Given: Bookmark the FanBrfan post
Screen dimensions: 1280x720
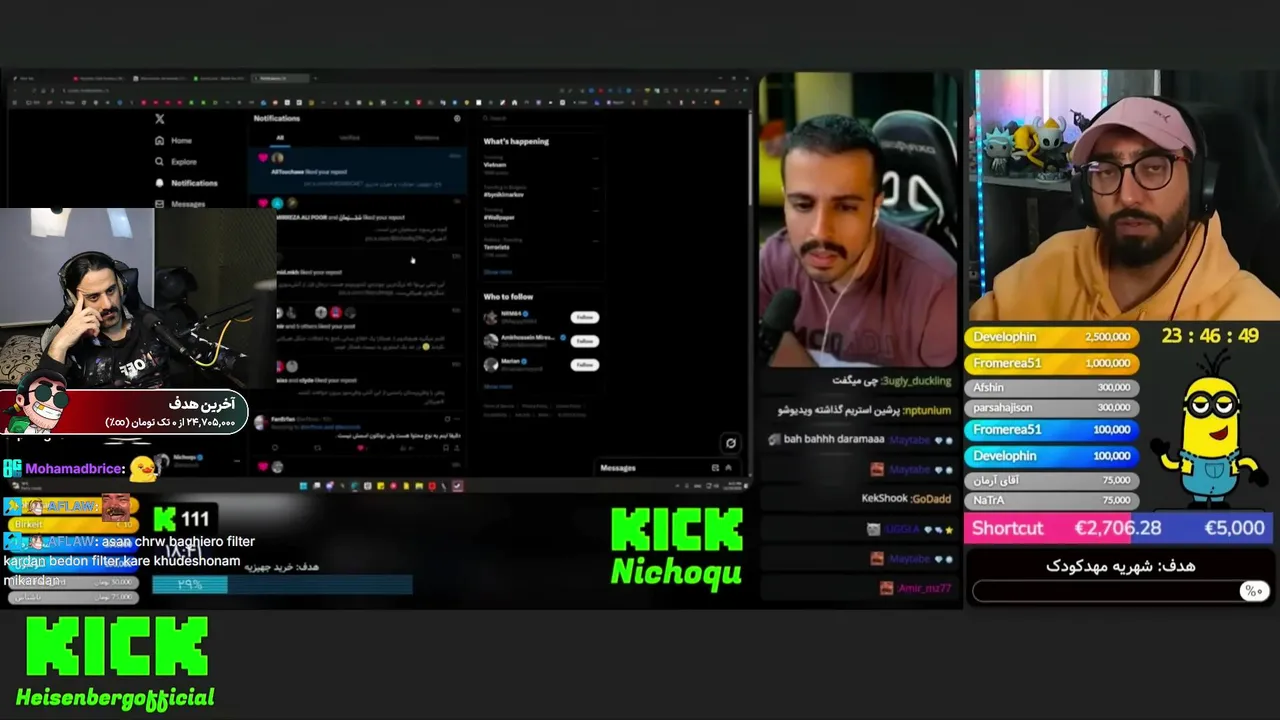Looking at the screenshot, I should coord(445,448).
